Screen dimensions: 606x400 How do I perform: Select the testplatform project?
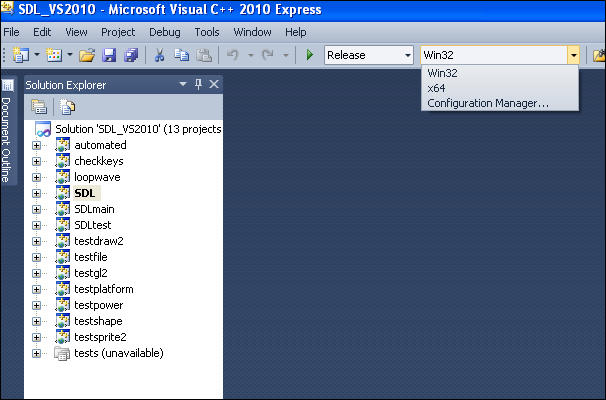point(104,289)
